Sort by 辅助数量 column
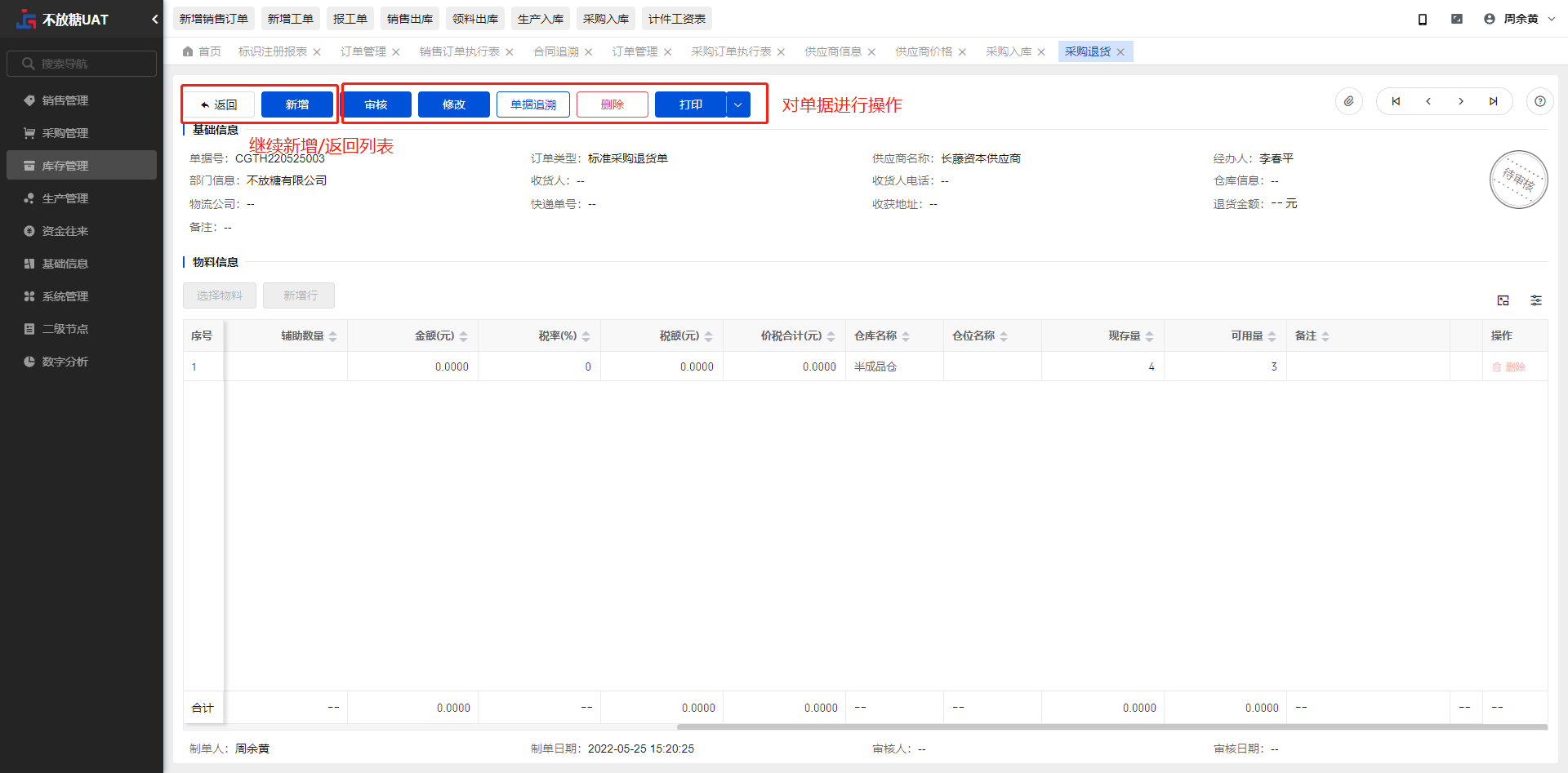Viewport: 1568px width, 773px height. click(x=333, y=336)
